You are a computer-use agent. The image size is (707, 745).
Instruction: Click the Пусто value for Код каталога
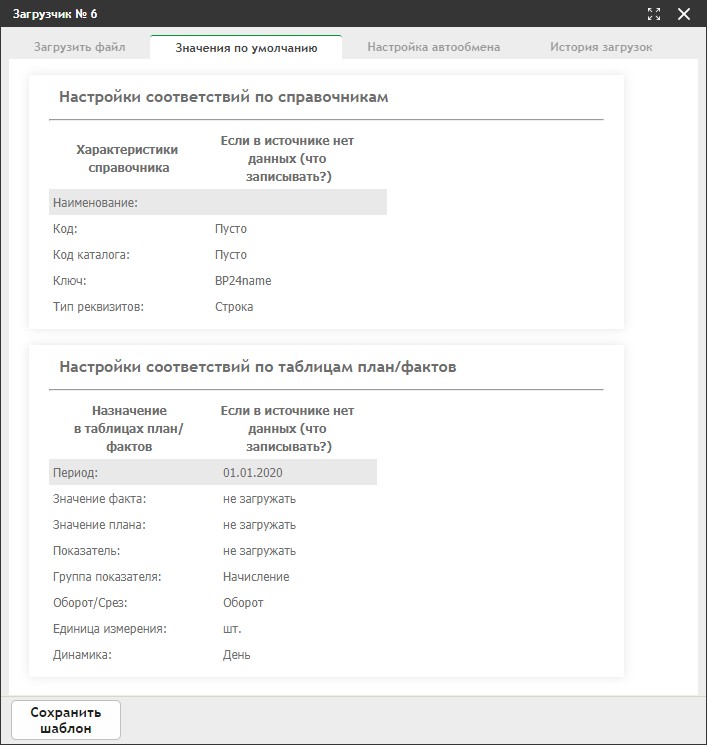click(231, 255)
